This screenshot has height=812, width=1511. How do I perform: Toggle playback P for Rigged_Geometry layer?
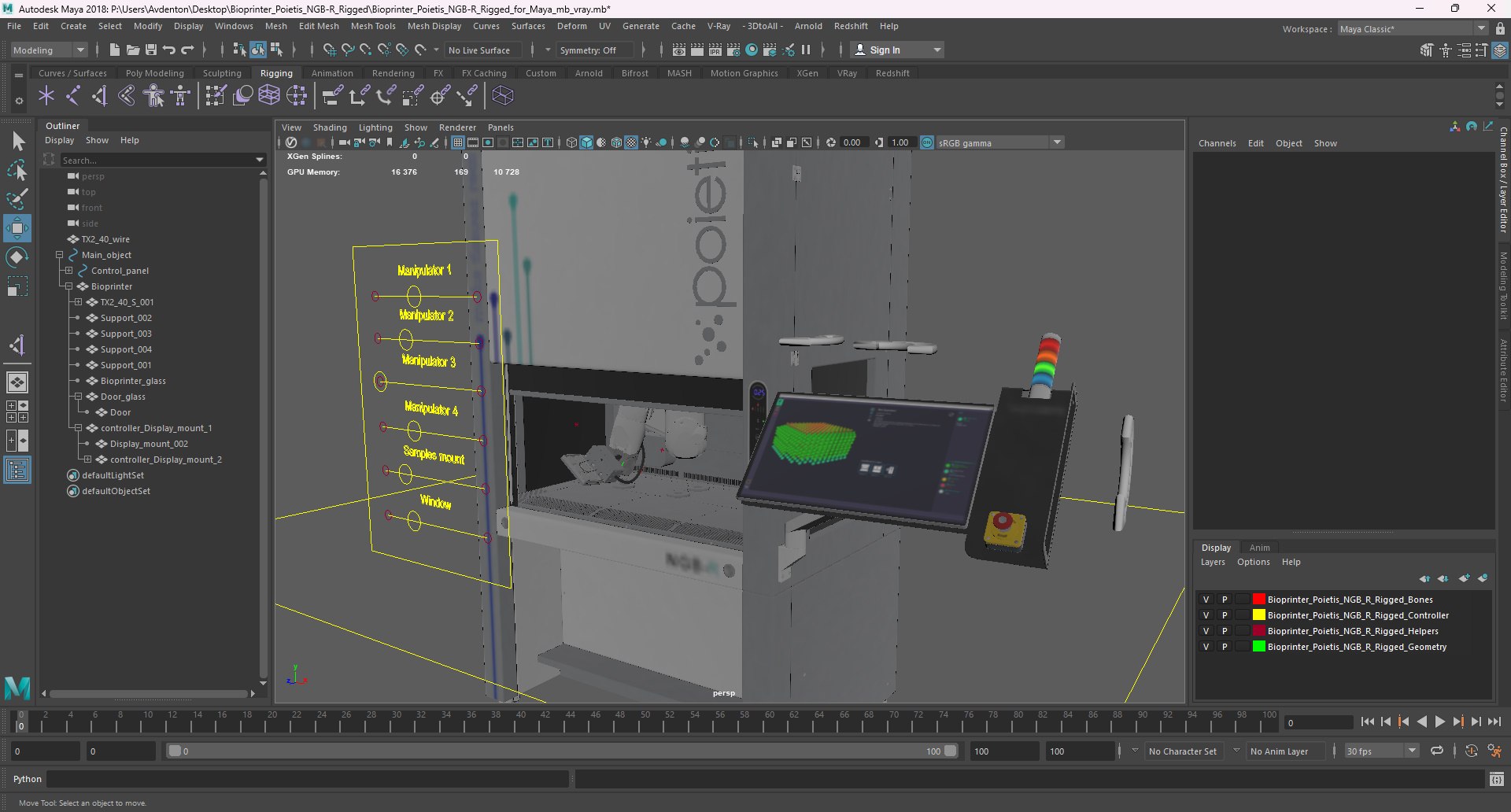point(1225,647)
